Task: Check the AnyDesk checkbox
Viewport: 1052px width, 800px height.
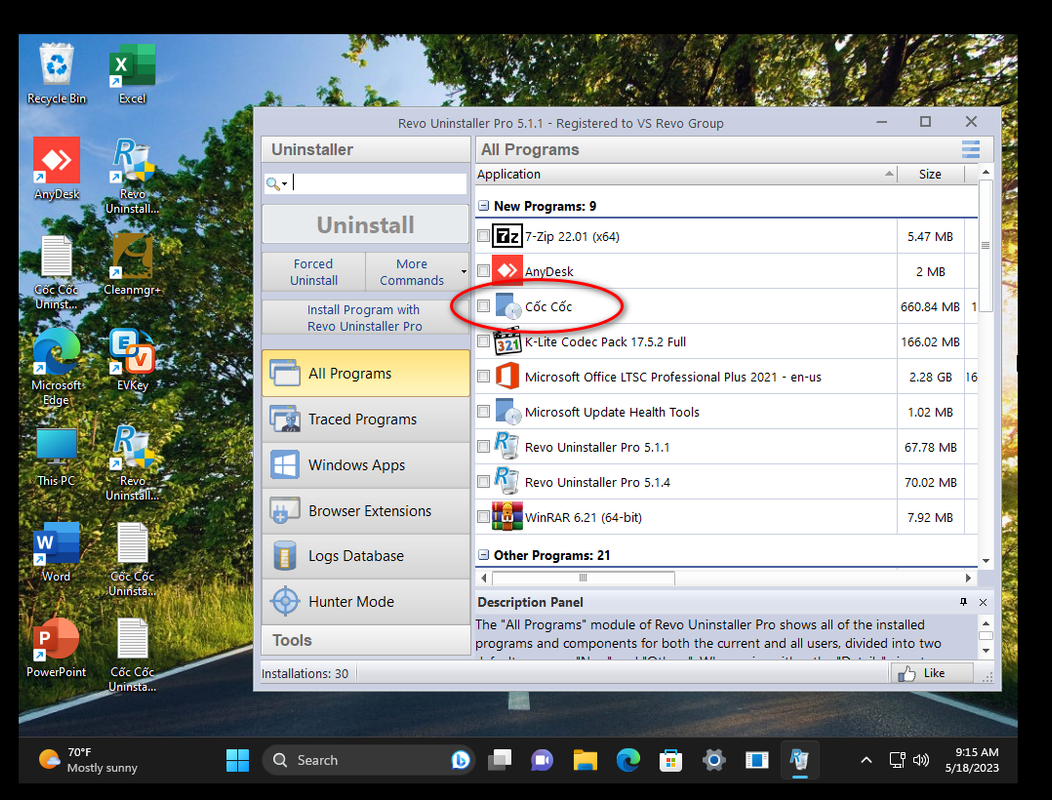Action: point(483,270)
